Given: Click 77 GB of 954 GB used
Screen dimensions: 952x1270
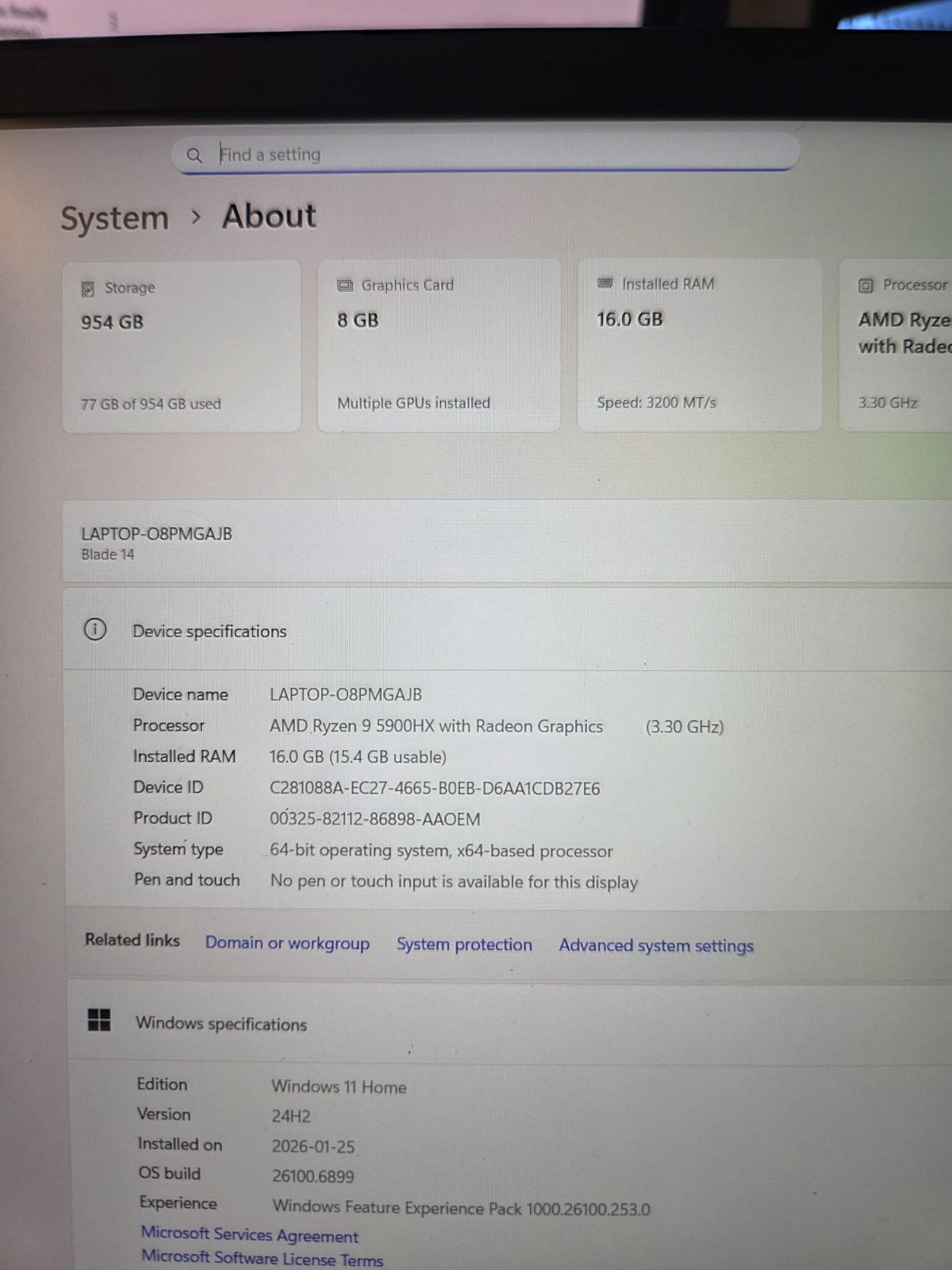Looking at the screenshot, I should pyautogui.click(x=151, y=404).
